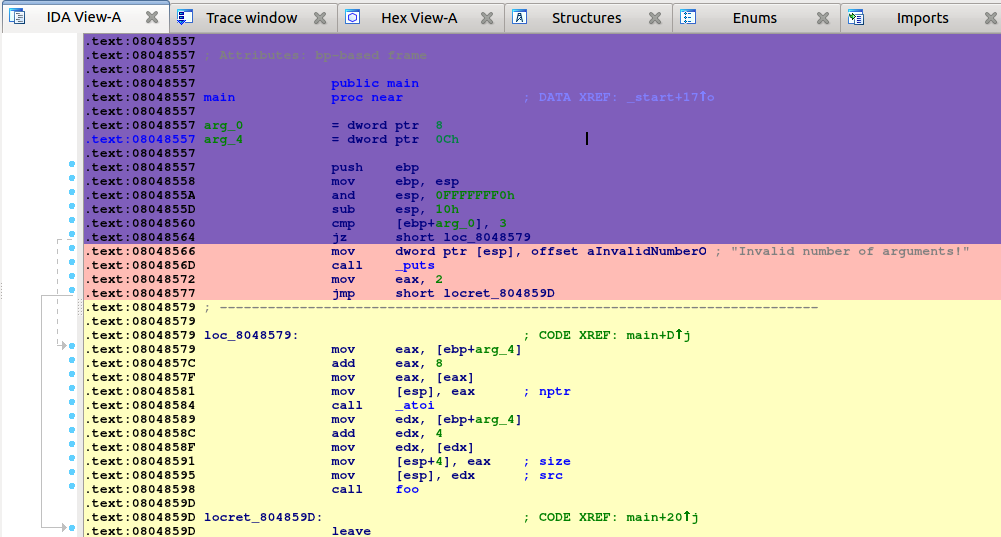The width and height of the screenshot is (1001, 537).
Task: Close the Trace window tab
Action: click(x=319, y=18)
